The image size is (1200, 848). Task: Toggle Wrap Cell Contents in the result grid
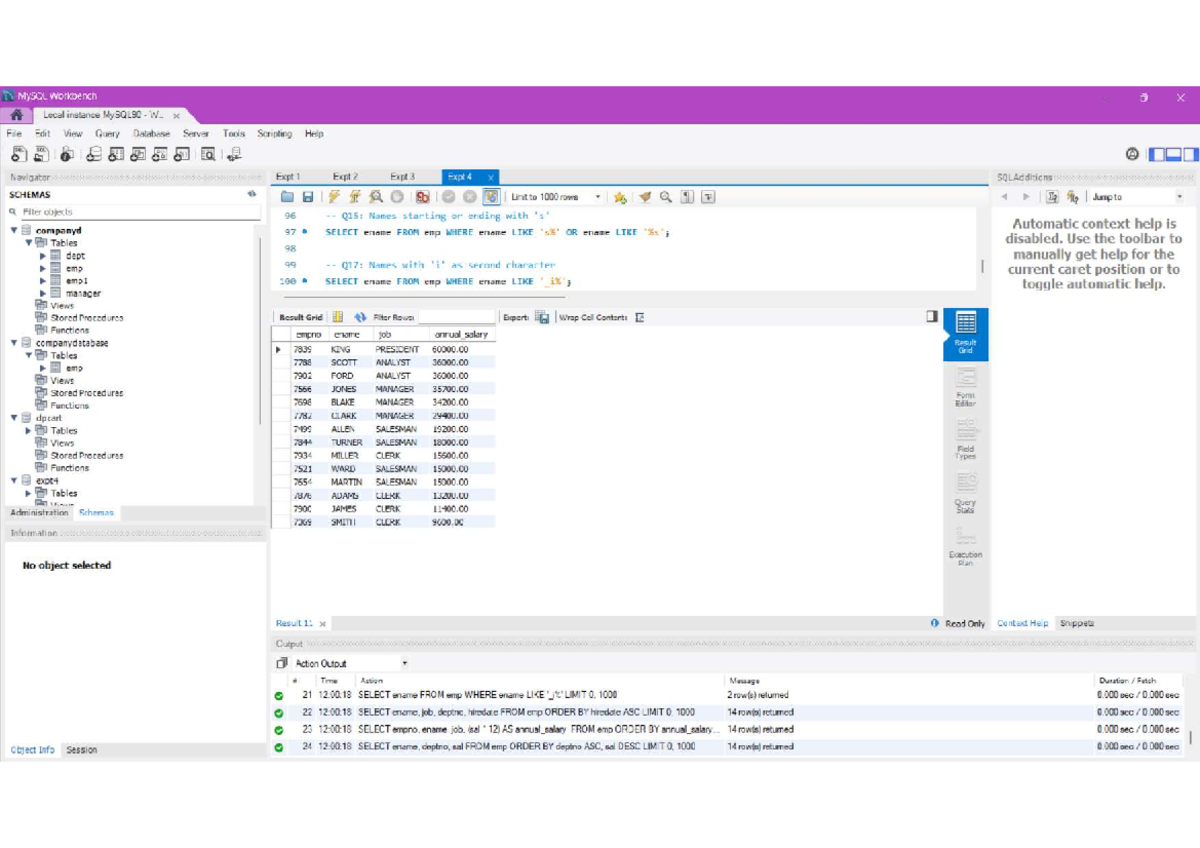pyautogui.click(x=640, y=317)
